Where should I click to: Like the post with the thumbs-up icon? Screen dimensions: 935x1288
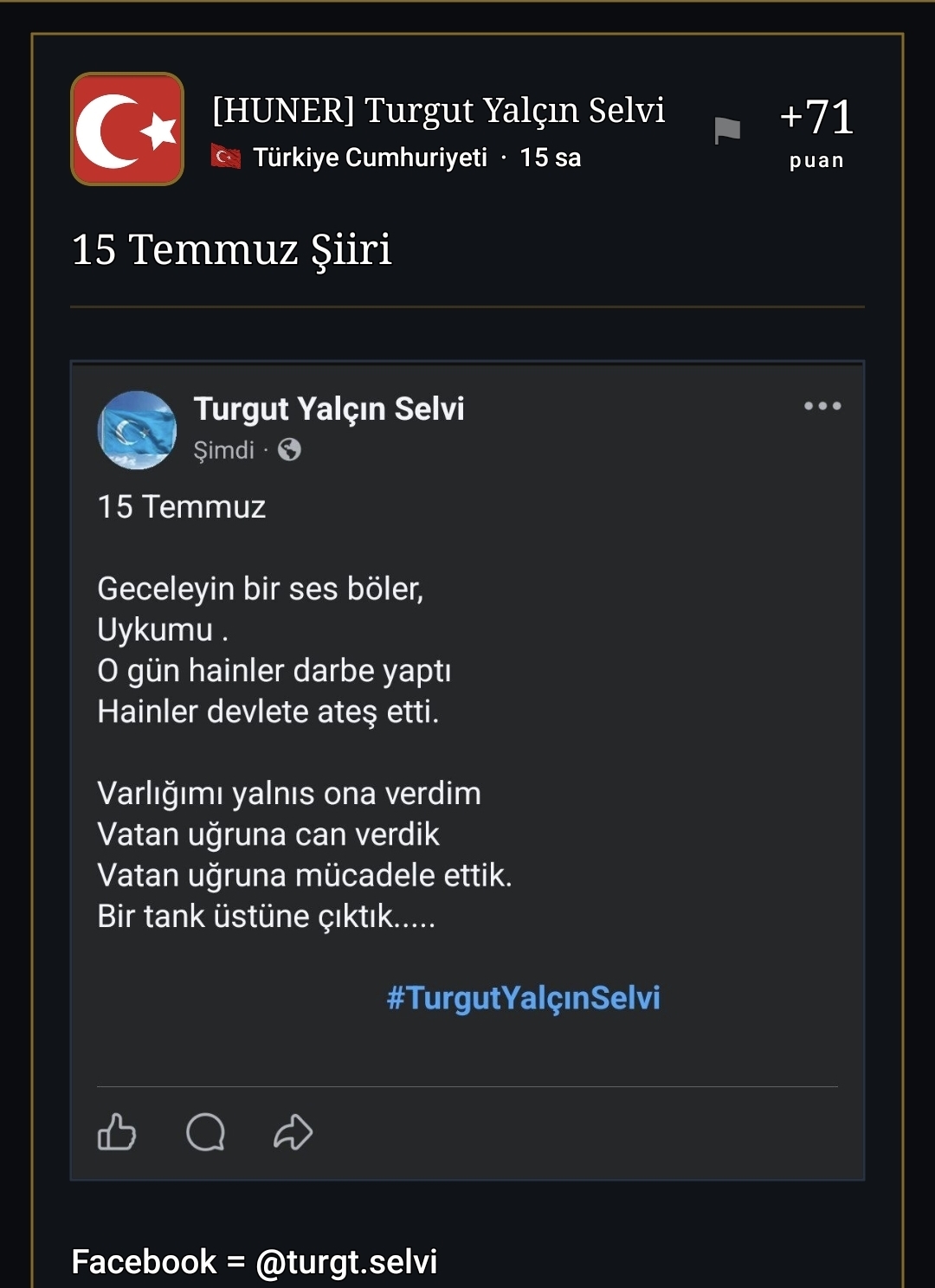[117, 1131]
